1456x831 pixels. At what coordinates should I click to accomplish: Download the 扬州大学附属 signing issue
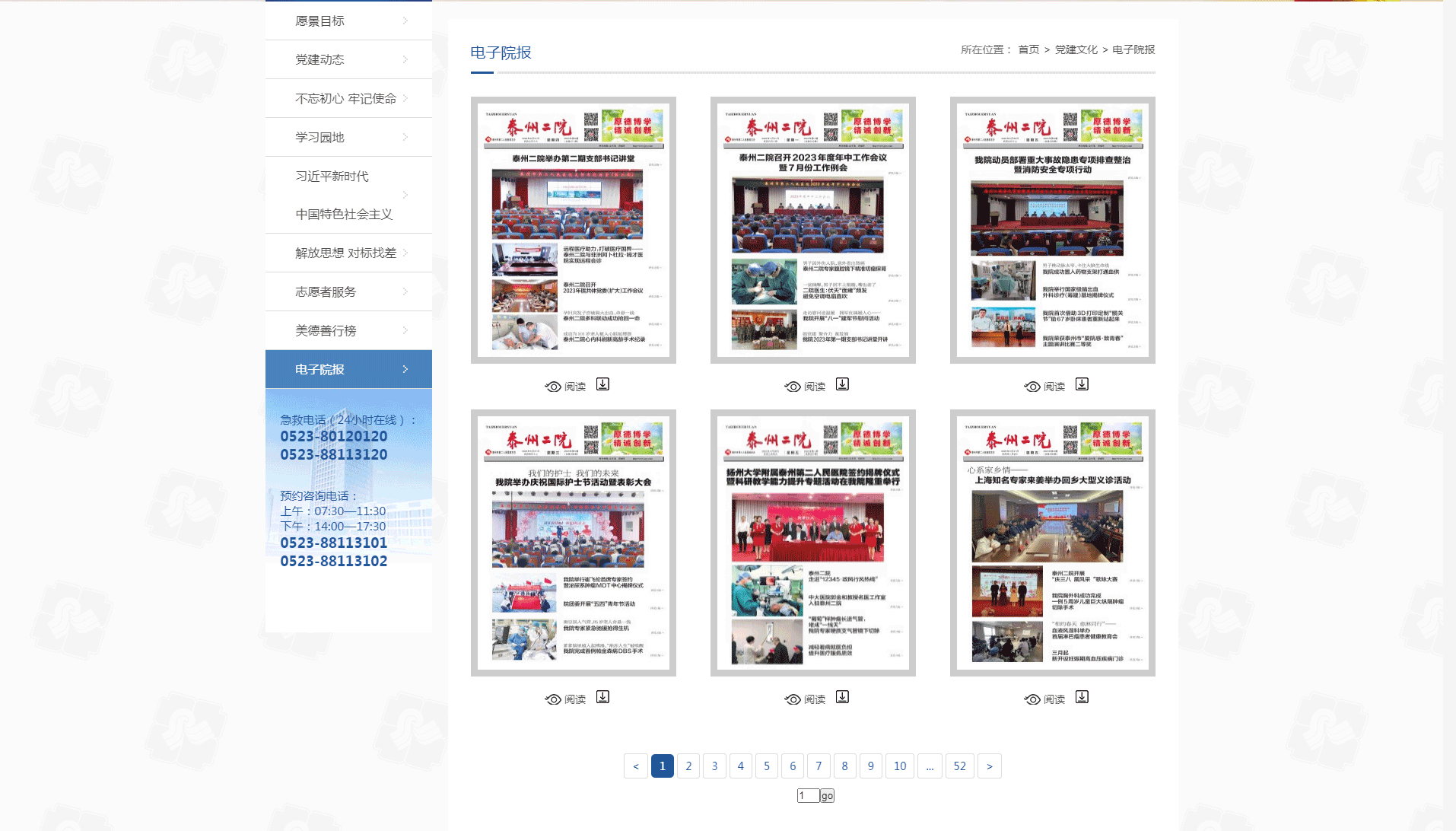tap(842, 697)
